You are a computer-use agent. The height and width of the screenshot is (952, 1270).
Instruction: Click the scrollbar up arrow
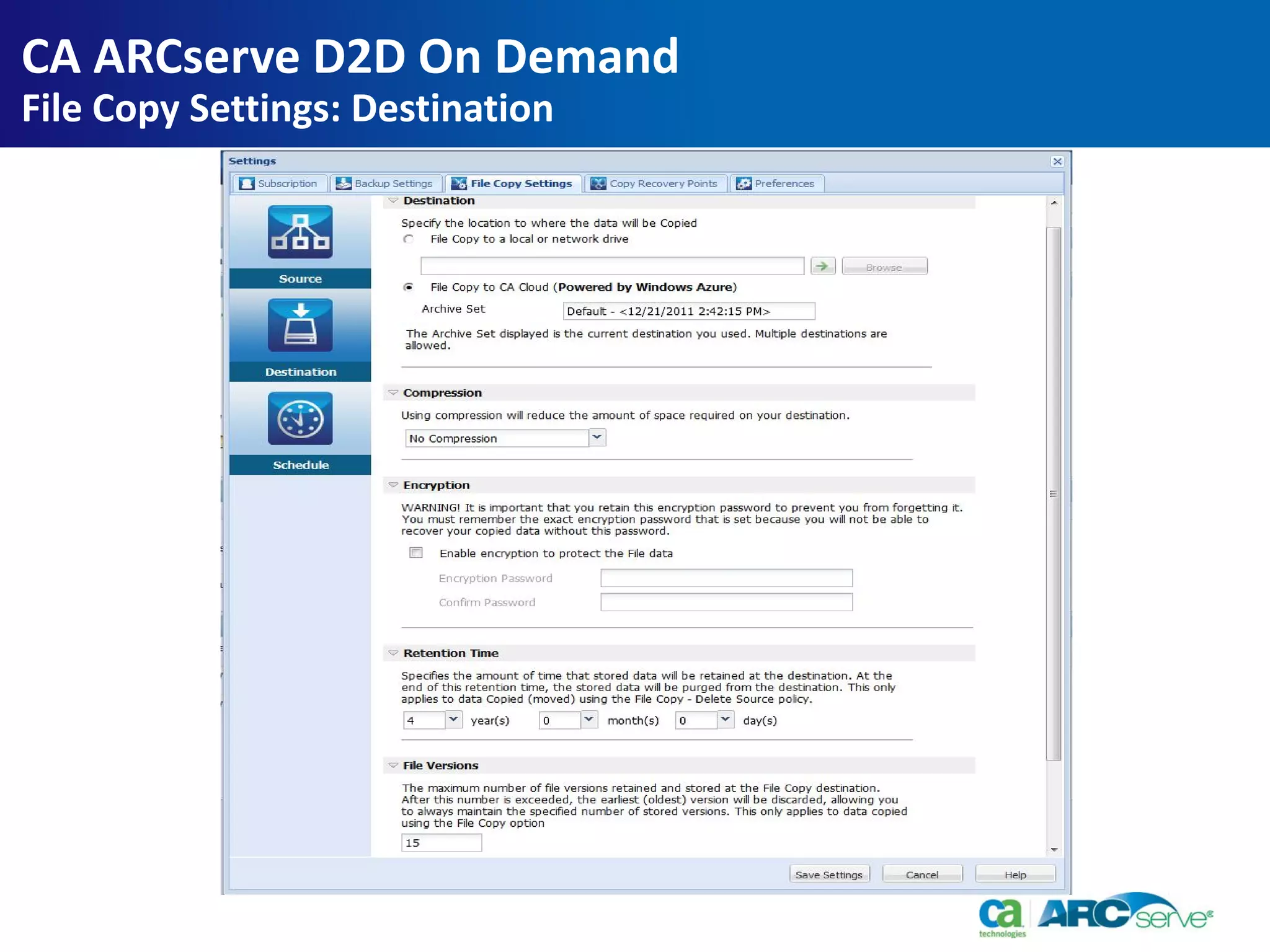pos(1054,203)
